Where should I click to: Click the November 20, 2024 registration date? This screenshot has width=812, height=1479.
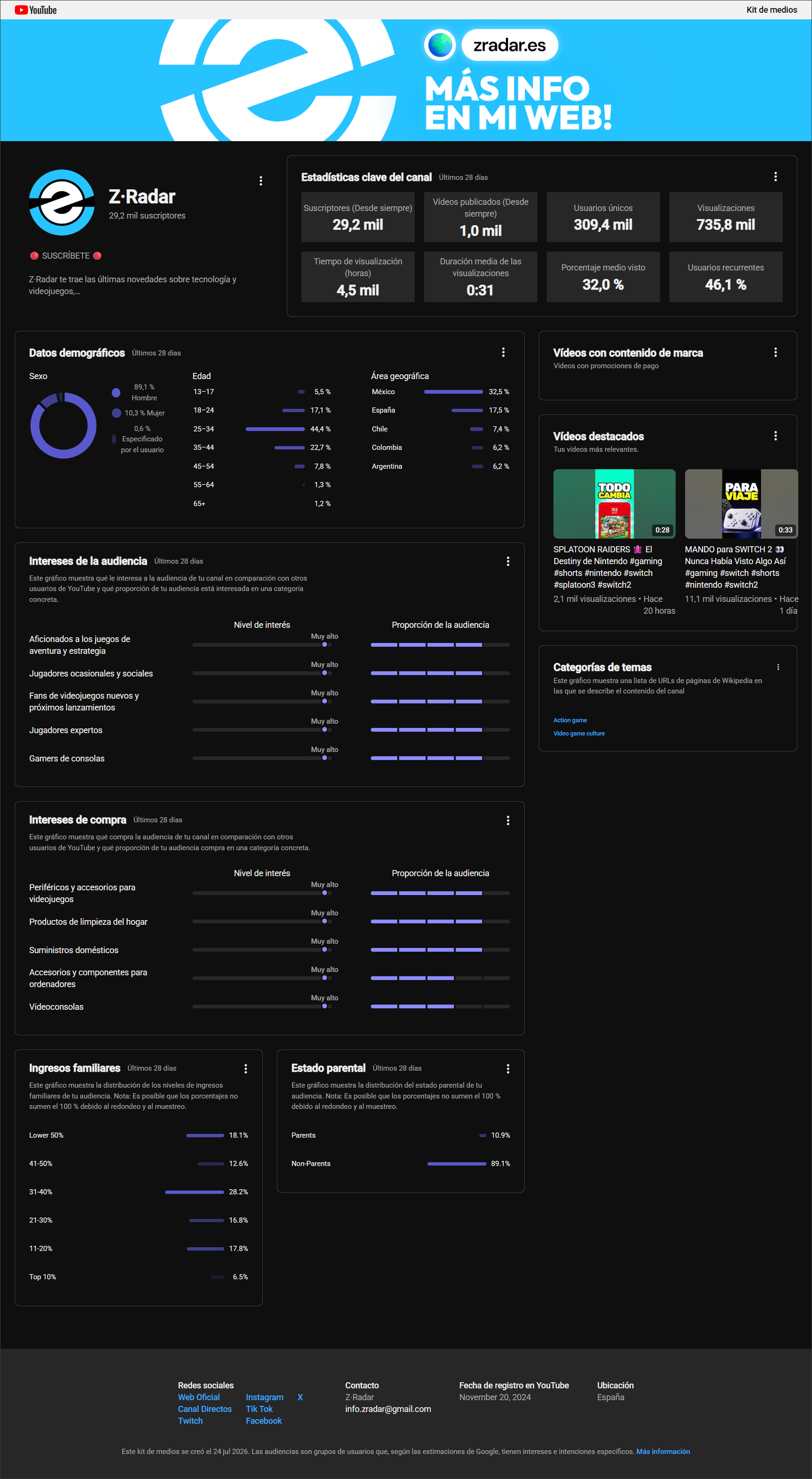pyautogui.click(x=494, y=1397)
